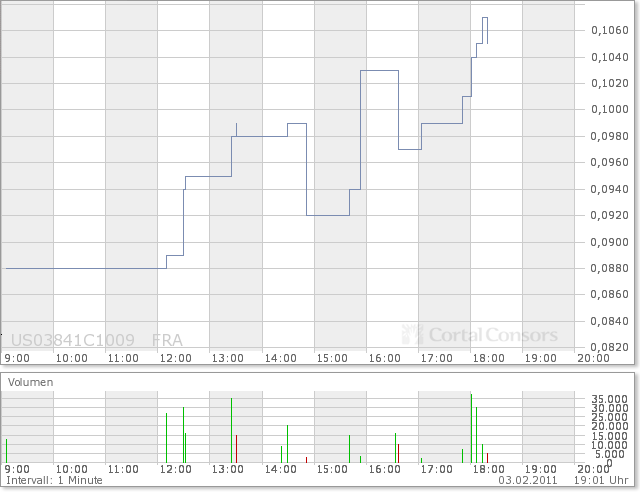Click the green volume bar at 9:00
The image size is (640, 492).
[7, 451]
